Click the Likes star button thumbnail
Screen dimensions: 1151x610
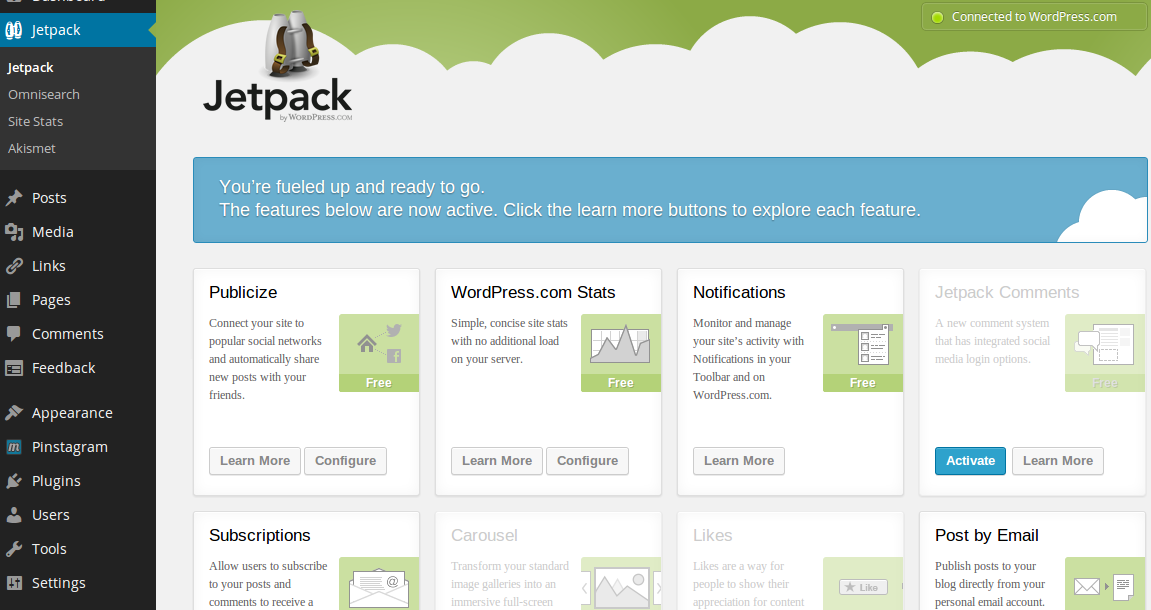(863, 584)
